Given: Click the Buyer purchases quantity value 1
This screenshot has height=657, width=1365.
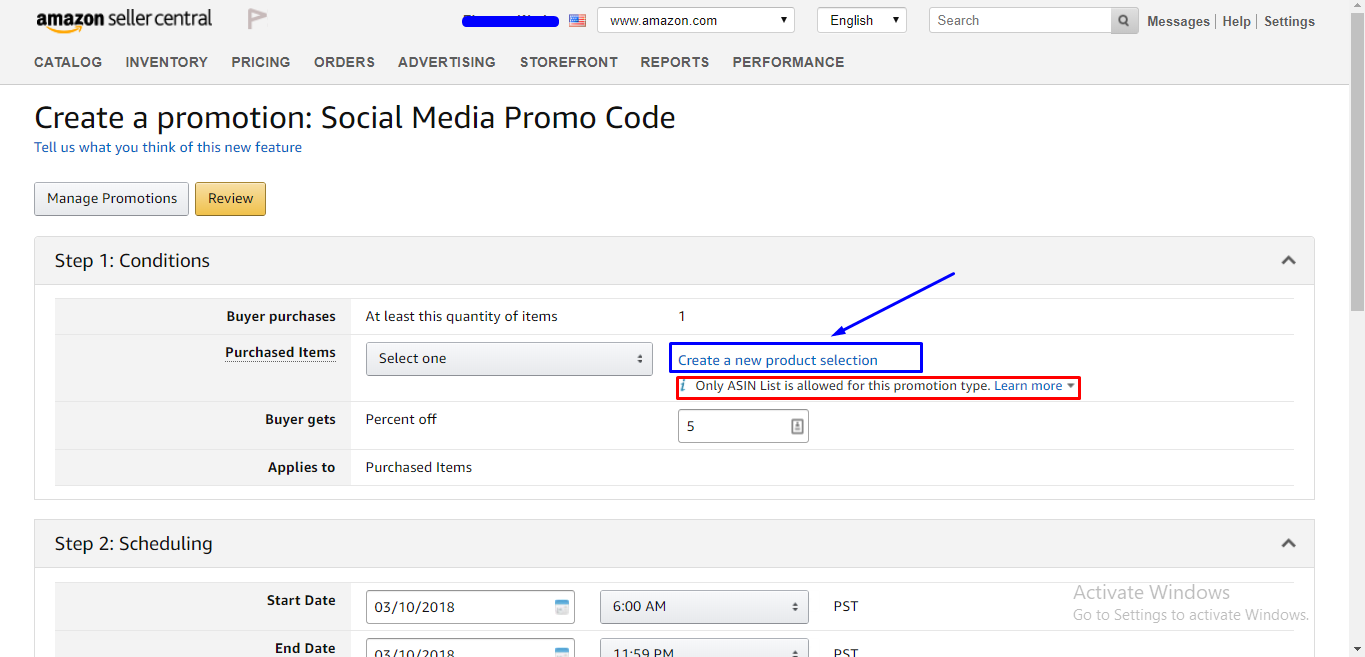Looking at the screenshot, I should [682, 316].
